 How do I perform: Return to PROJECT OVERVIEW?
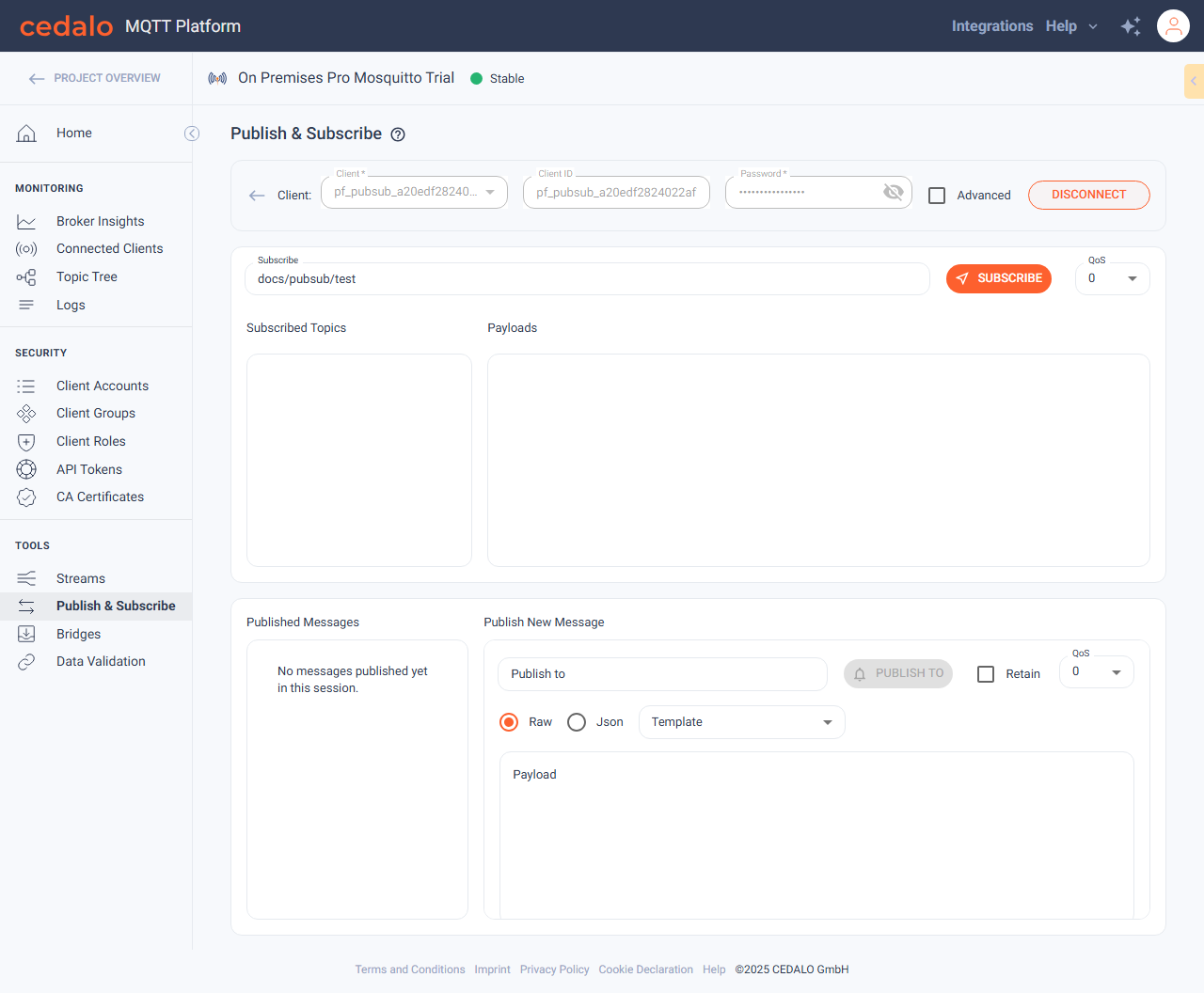(x=95, y=78)
